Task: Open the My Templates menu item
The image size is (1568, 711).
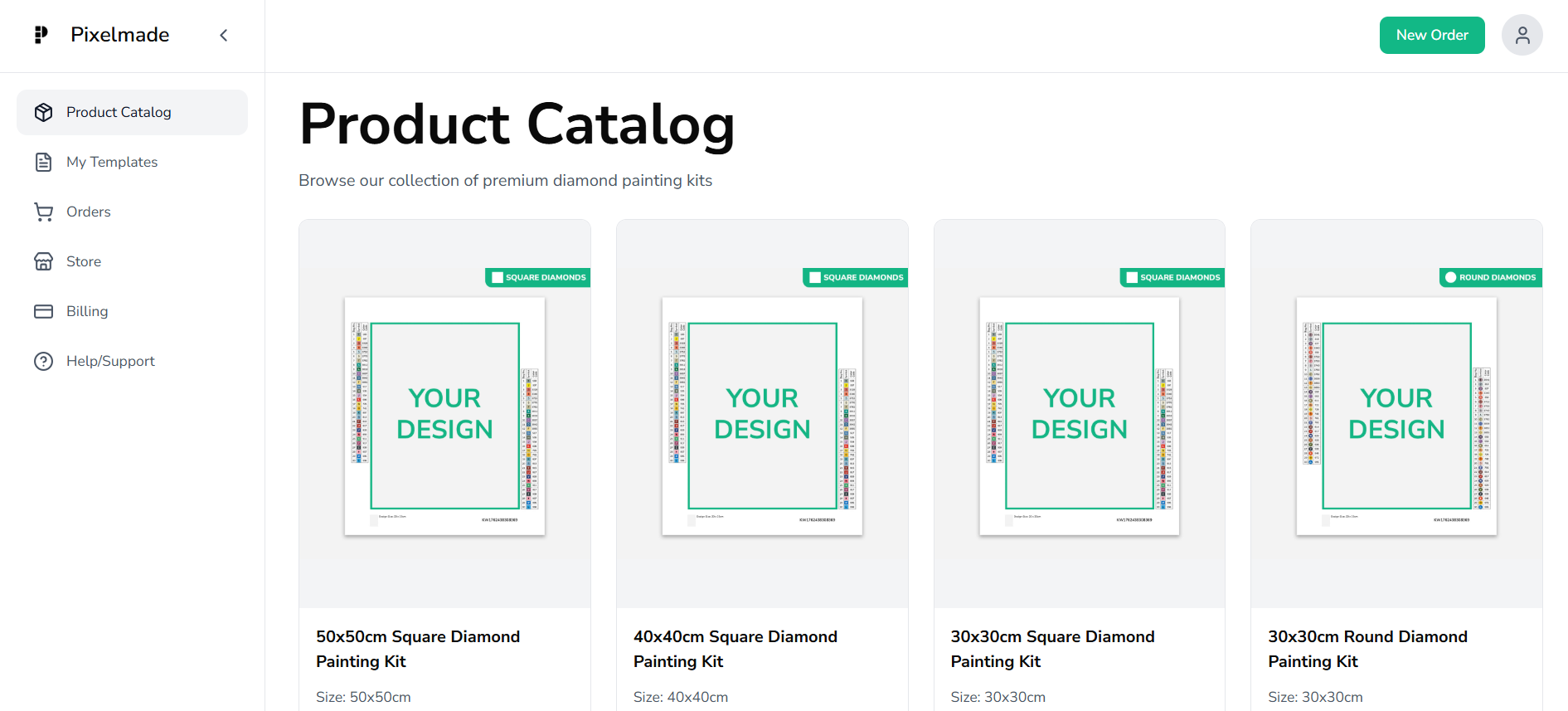Action: (112, 162)
